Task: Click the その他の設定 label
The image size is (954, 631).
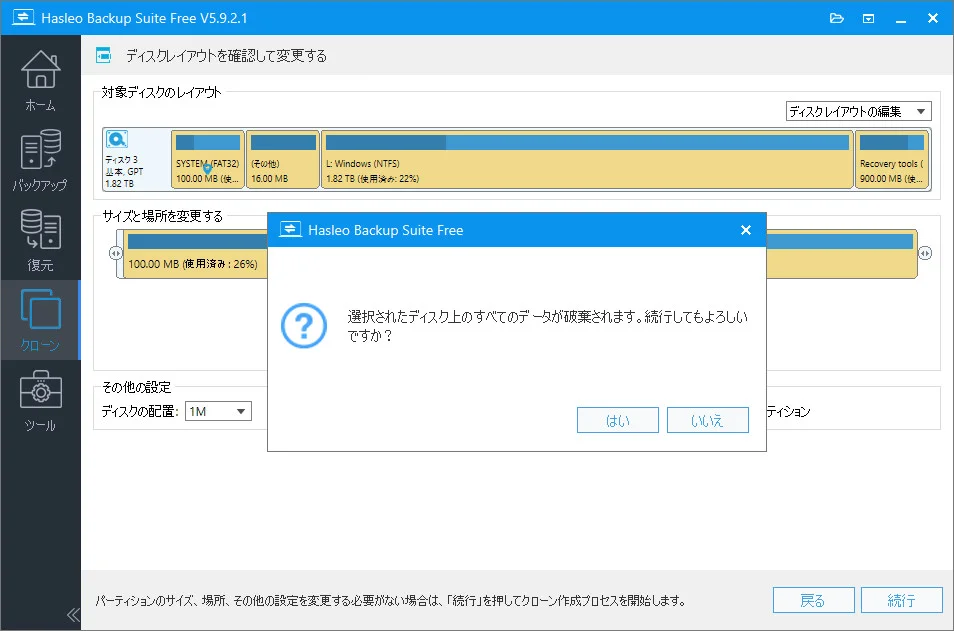Action: [136, 387]
